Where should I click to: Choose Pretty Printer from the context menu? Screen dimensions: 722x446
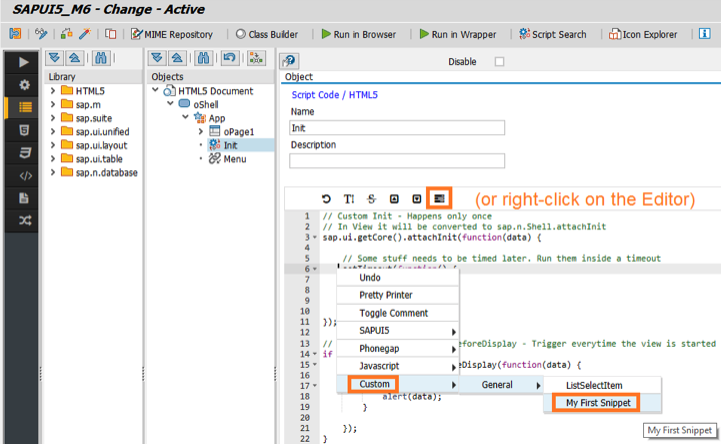pyautogui.click(x=398, y=295)
